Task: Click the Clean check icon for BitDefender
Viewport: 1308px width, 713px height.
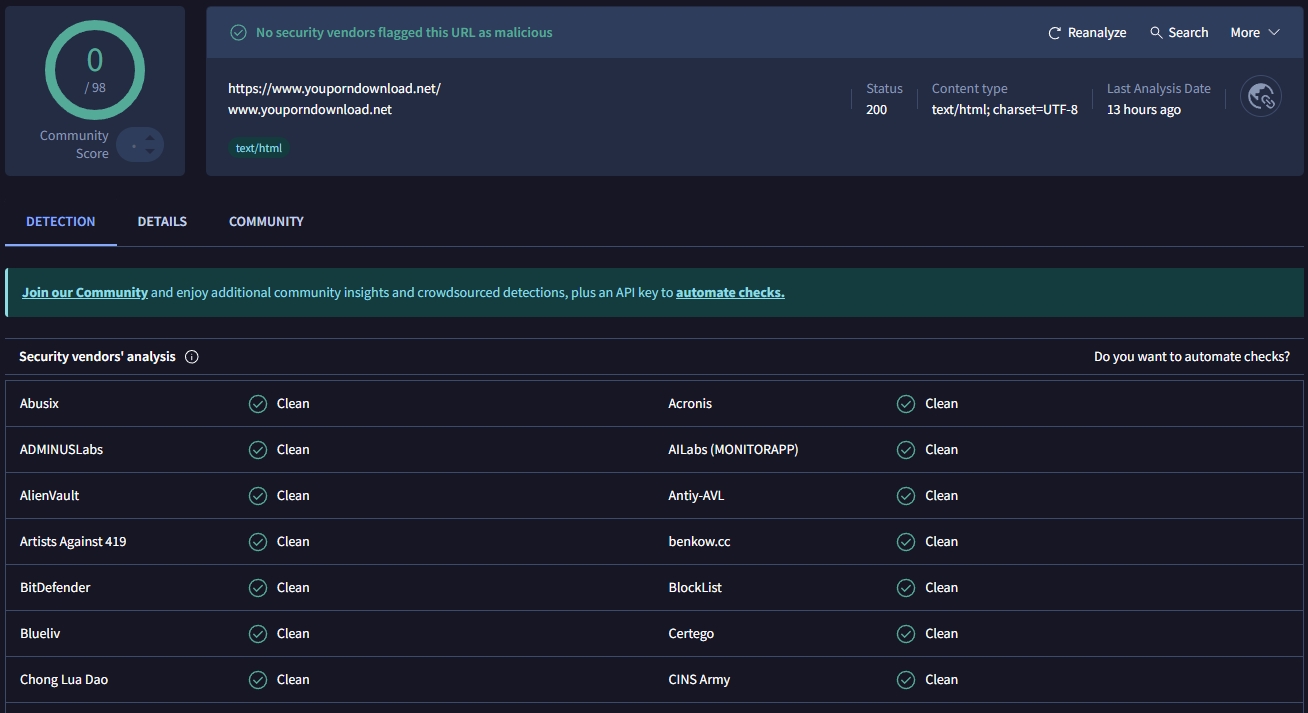Action: pyautogui.click(x=258, y=588)
